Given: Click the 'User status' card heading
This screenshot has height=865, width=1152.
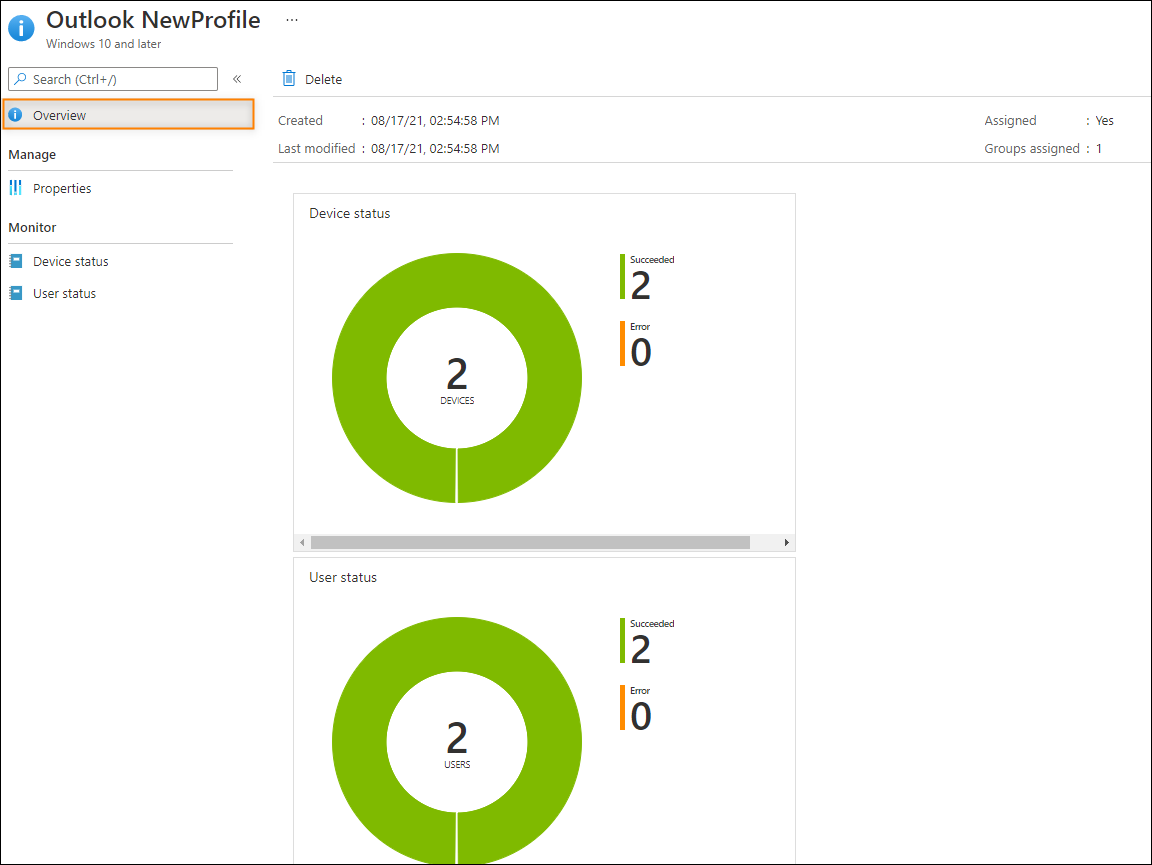Looking at the screenshot, I should (x=343, y=577).
